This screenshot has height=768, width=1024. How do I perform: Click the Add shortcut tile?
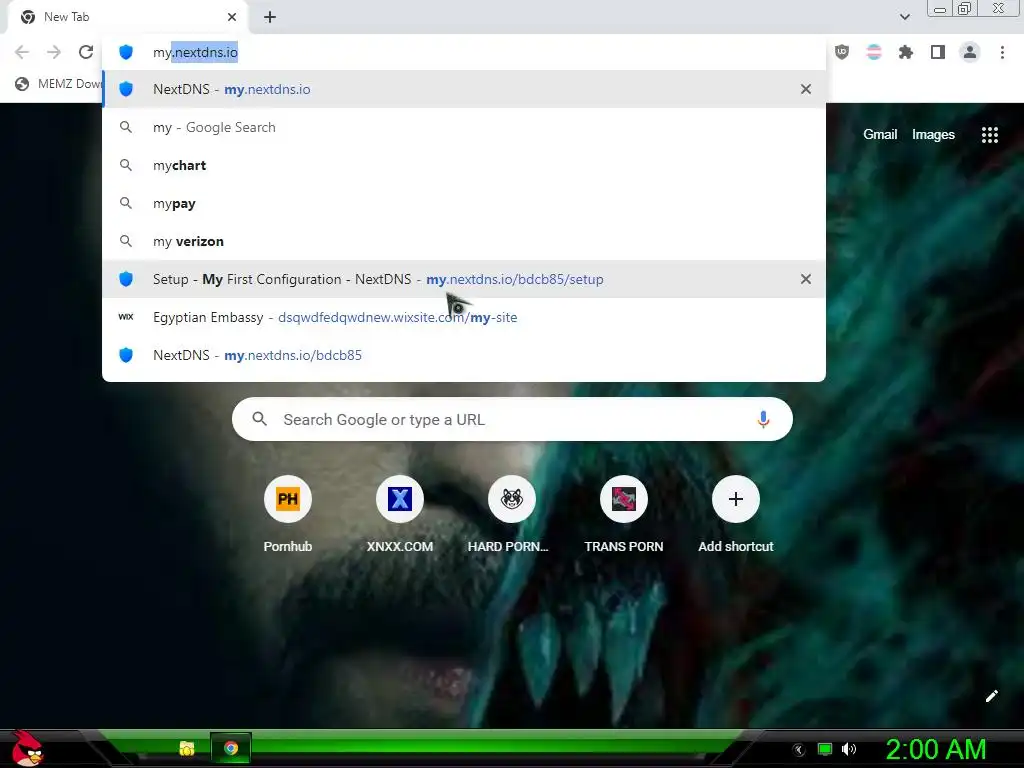point(735,515)
